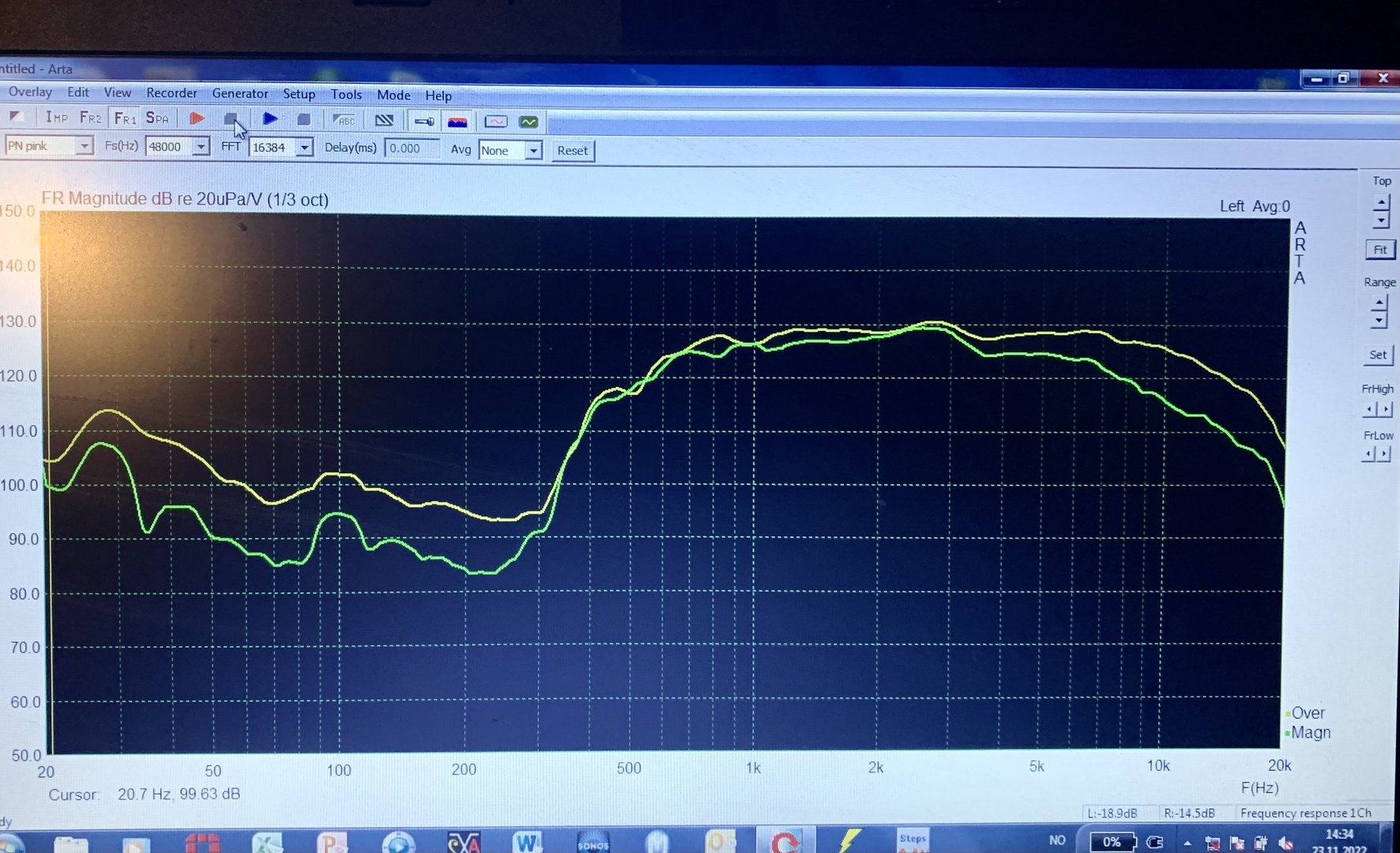Open the Edit menu
This screenshot has height=853, width=1400.
[78, 92]
